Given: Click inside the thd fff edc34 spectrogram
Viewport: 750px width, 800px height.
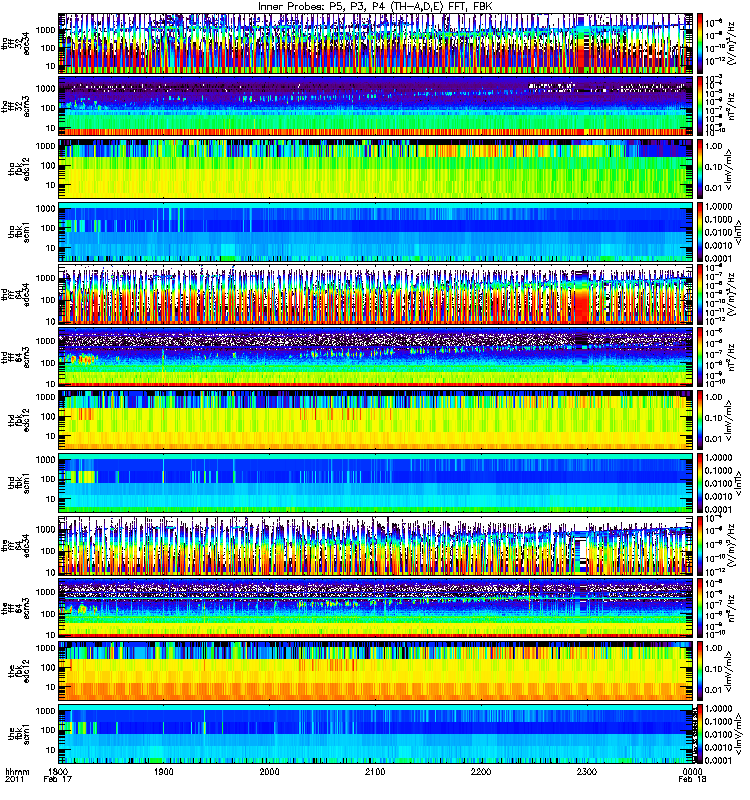Looking at the screenshot, I should pyautogui.click(x=375, y=294).
